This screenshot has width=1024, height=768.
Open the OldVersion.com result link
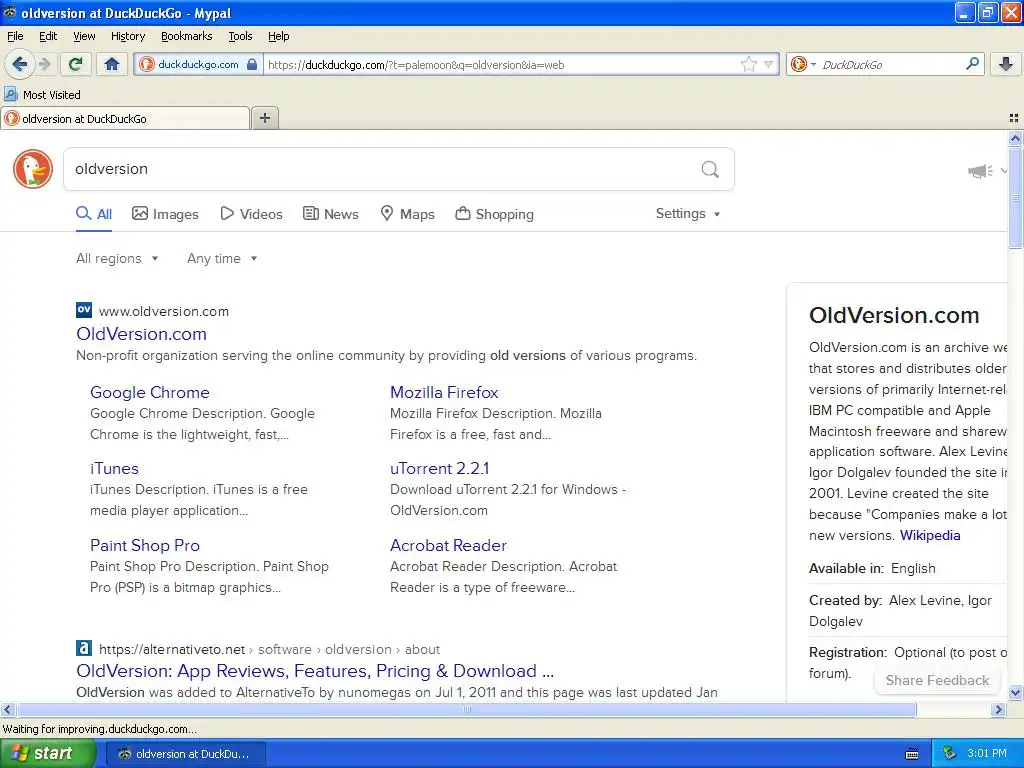point(141,334)
